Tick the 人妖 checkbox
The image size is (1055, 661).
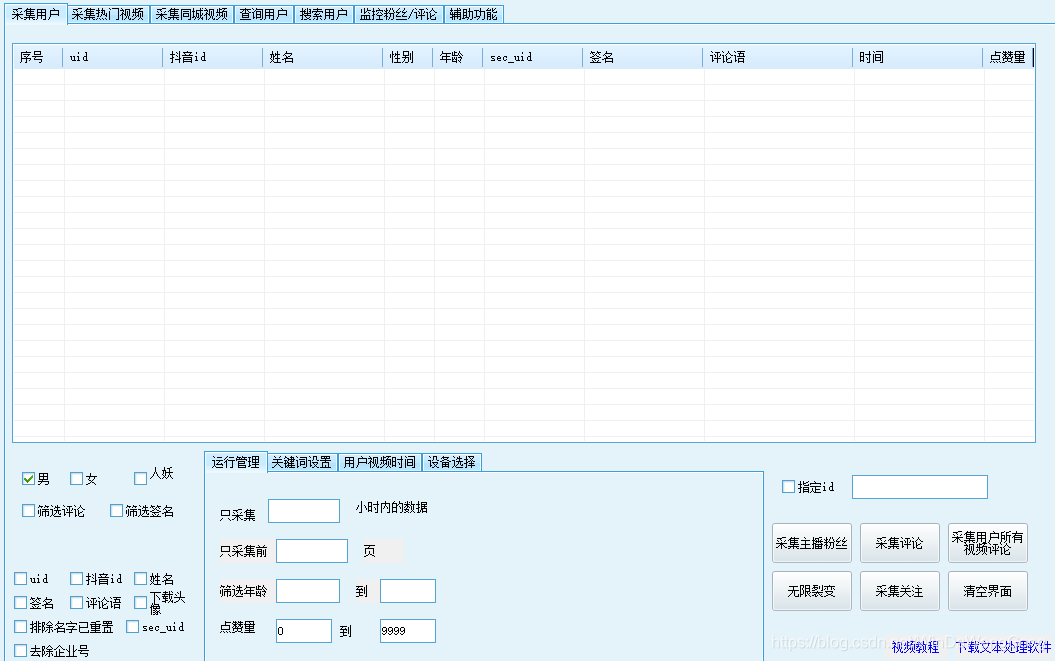click(141, 479)
